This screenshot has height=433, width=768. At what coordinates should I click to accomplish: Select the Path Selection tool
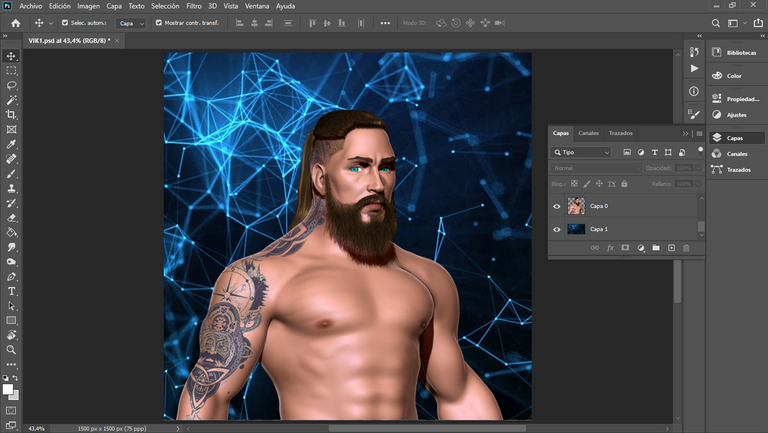pyautogui.click(x=11, y=306)
